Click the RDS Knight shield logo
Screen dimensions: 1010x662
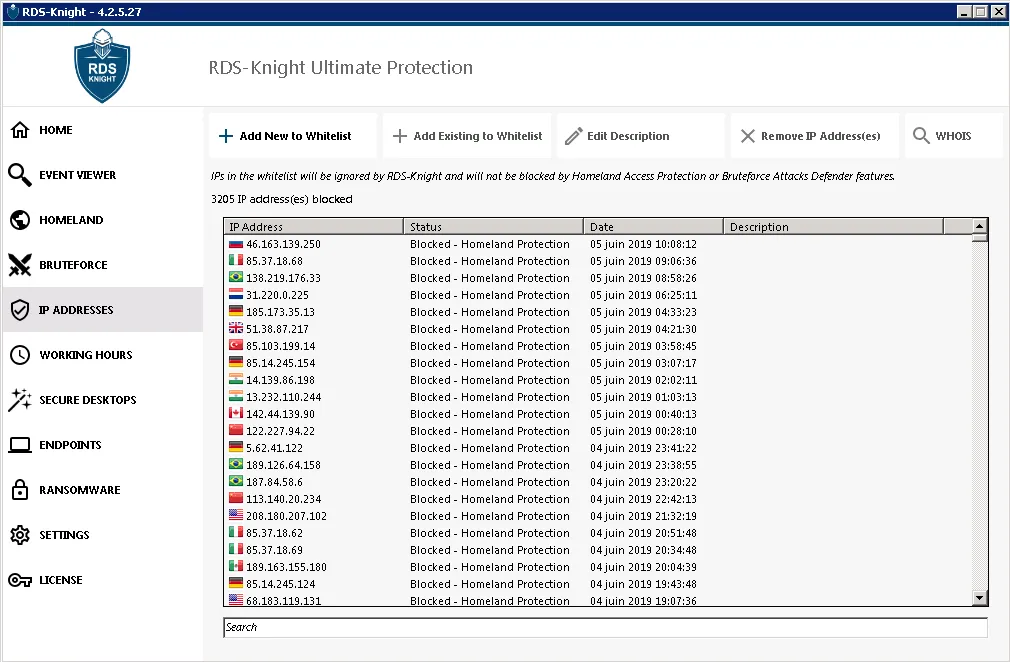pyautogui.click(x=102, y=66)
